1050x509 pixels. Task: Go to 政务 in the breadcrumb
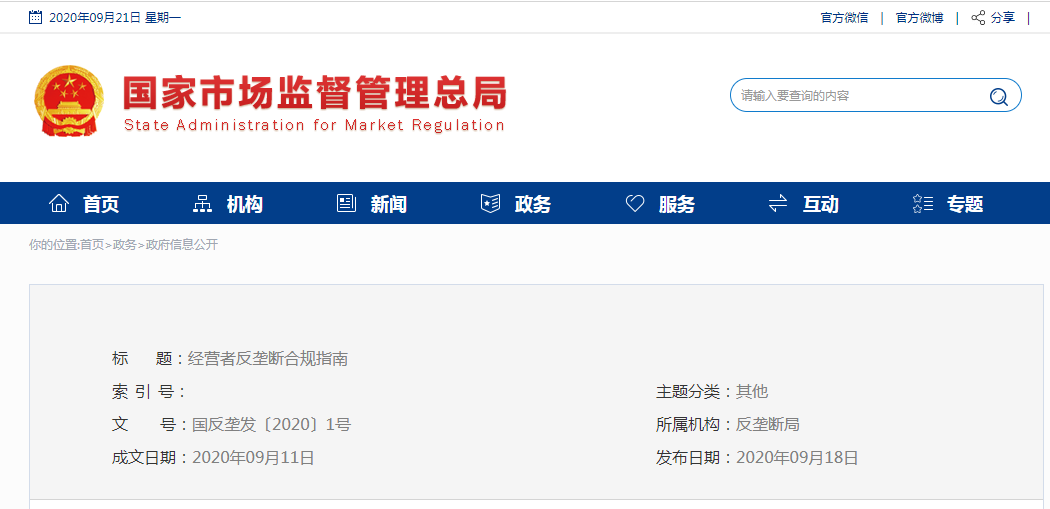[x=125, y=245]
